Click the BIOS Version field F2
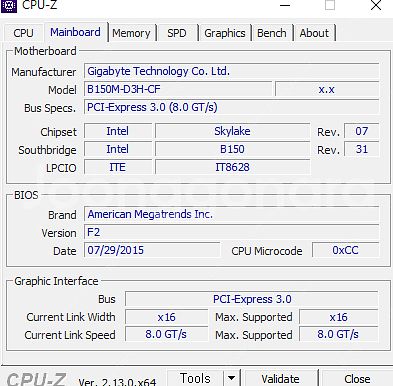The width and height of the screenshot is (393, 386). (231, 232)
